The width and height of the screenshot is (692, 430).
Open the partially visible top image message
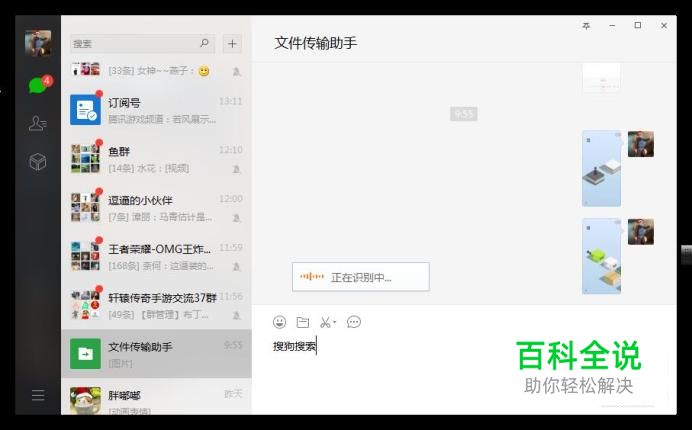click(602, 77)
